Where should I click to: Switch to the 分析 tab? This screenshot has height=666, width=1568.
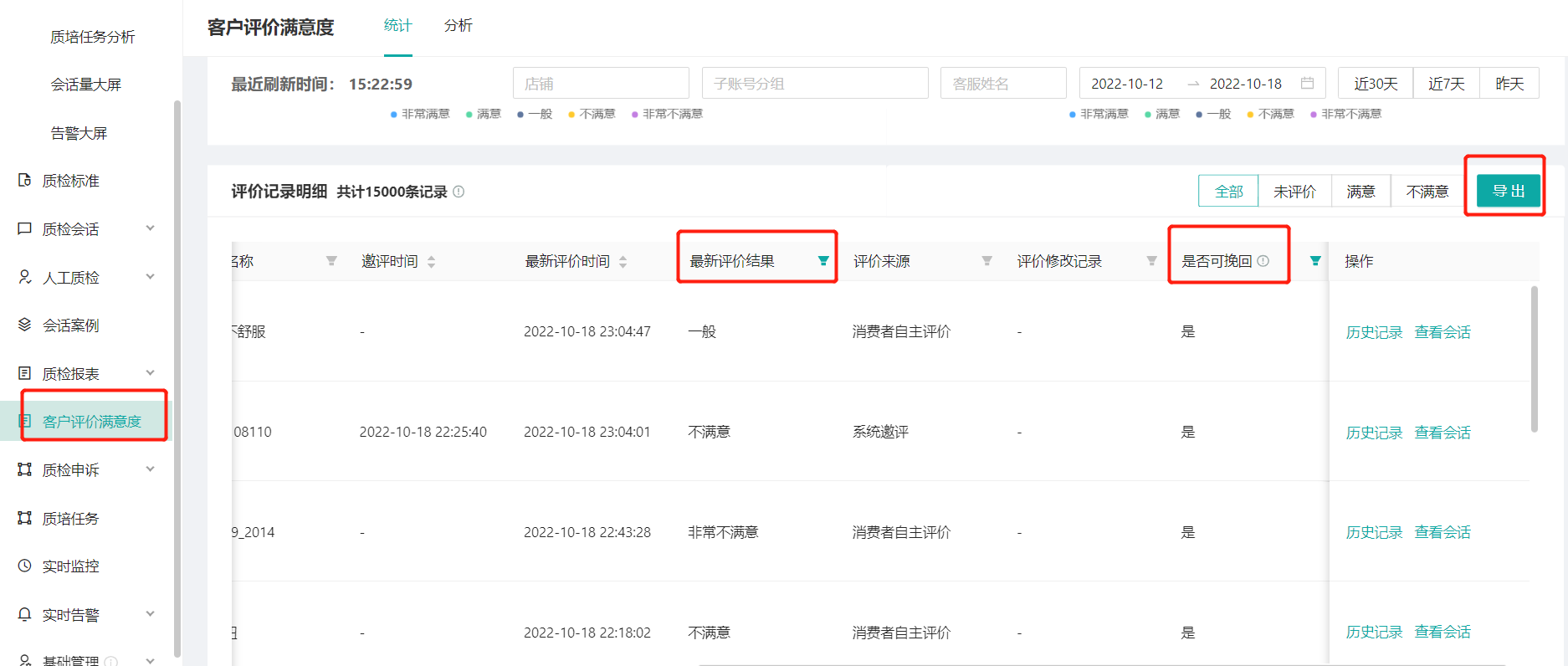(458, 26)
